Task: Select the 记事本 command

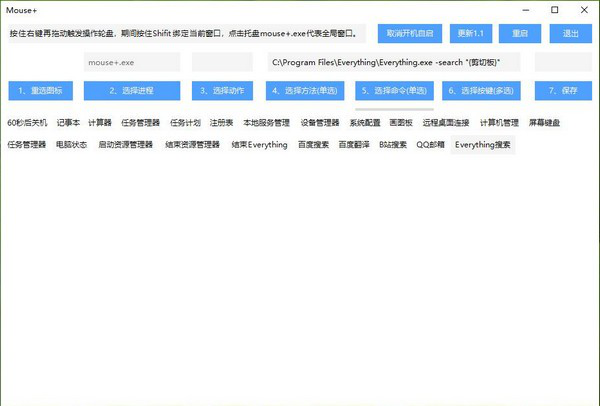Action: point(68,123)
